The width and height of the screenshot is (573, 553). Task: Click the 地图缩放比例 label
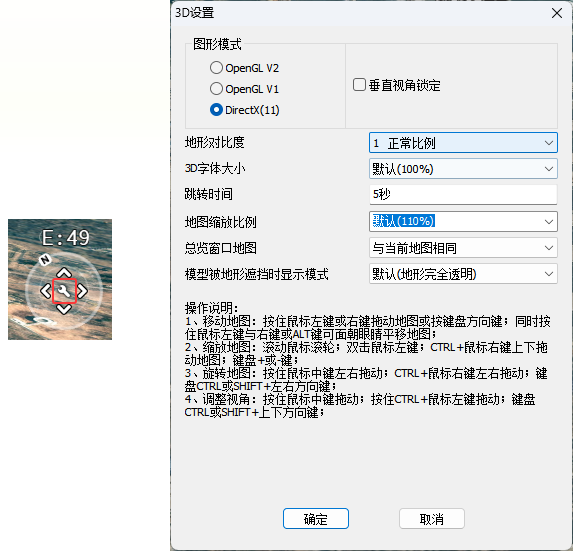(x=221, y=221)
